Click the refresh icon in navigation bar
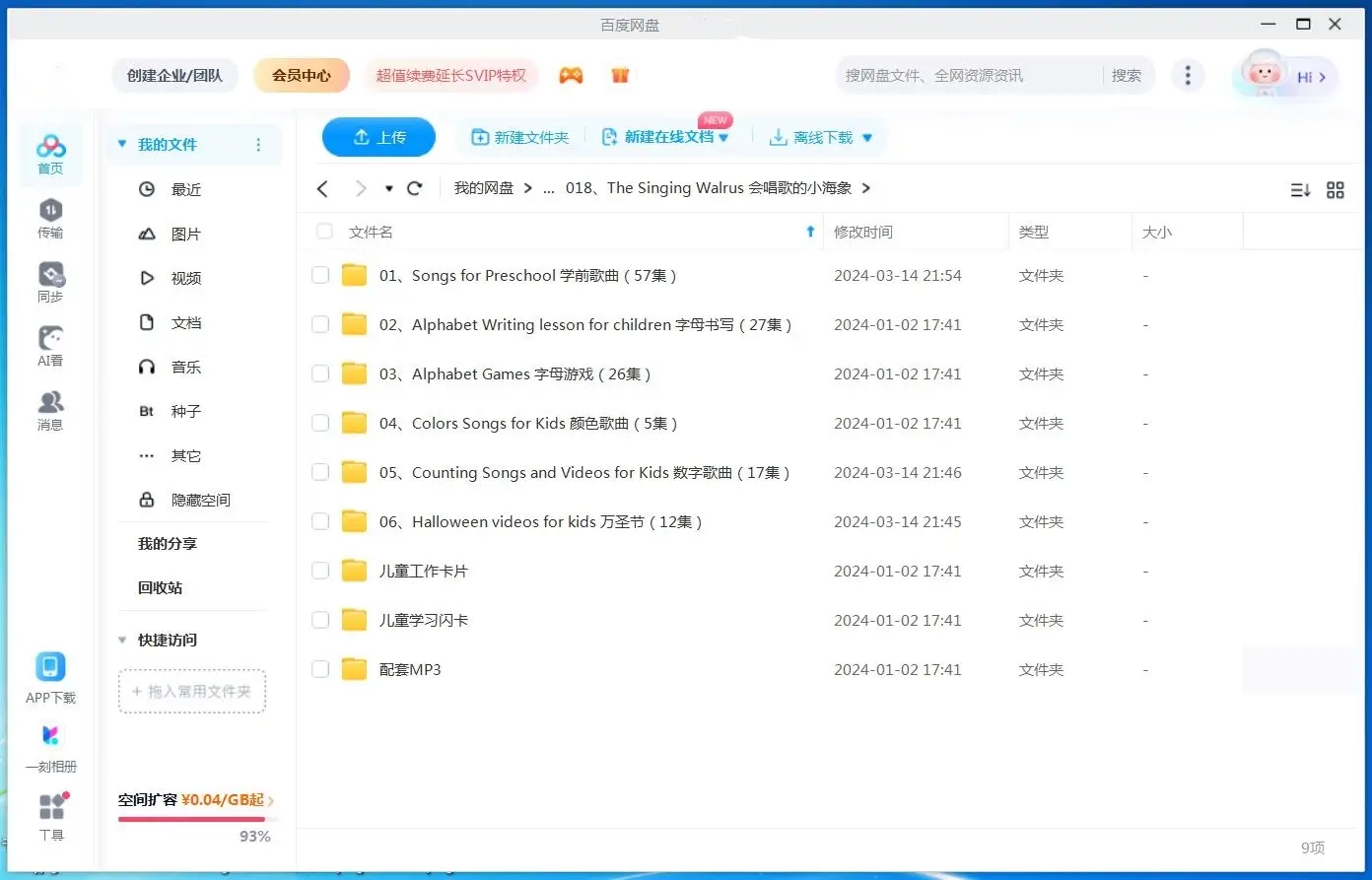1372x880 pixels. click(415, 188)
